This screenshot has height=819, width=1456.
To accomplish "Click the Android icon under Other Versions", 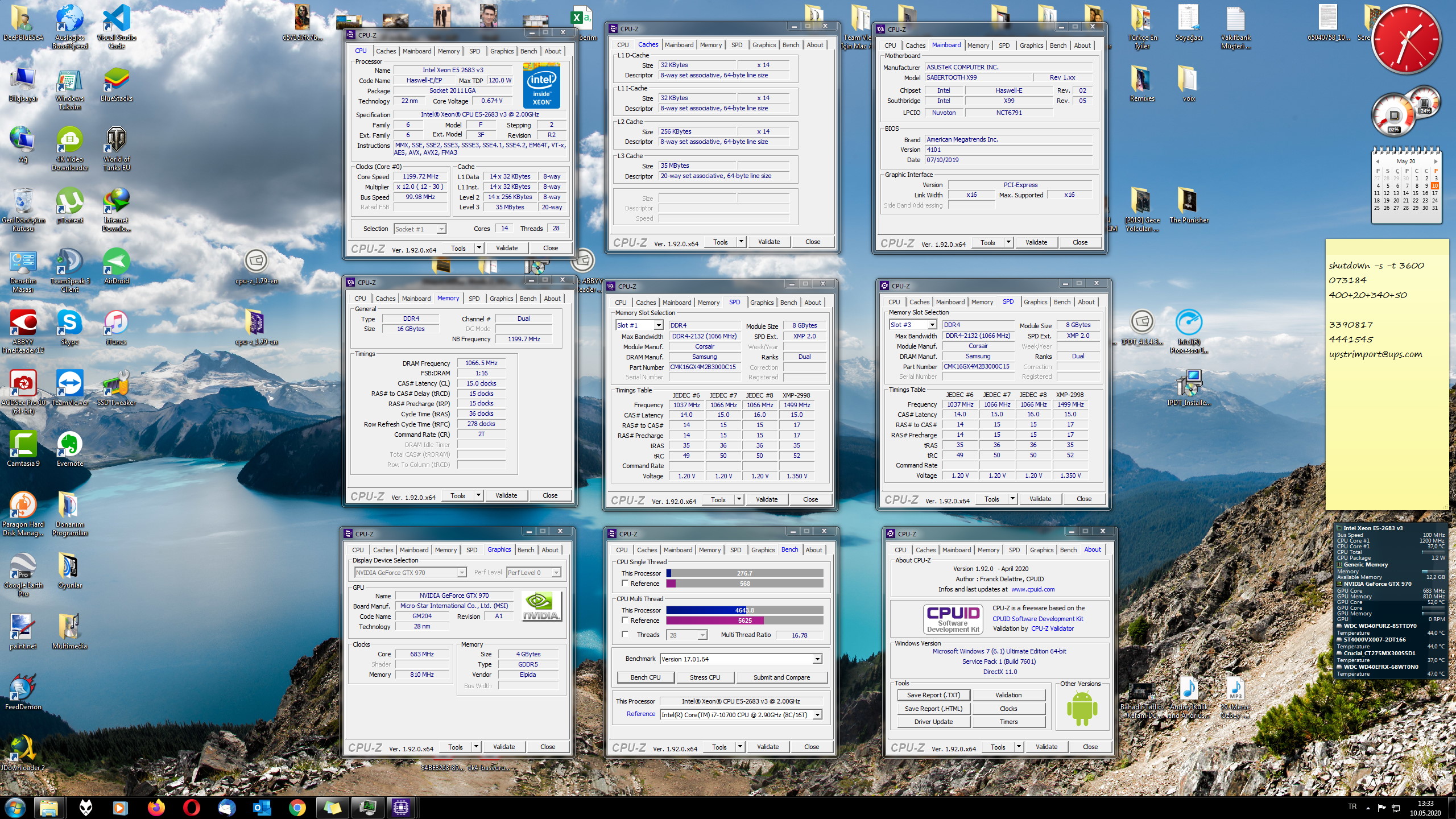I will coord(1081,708).
